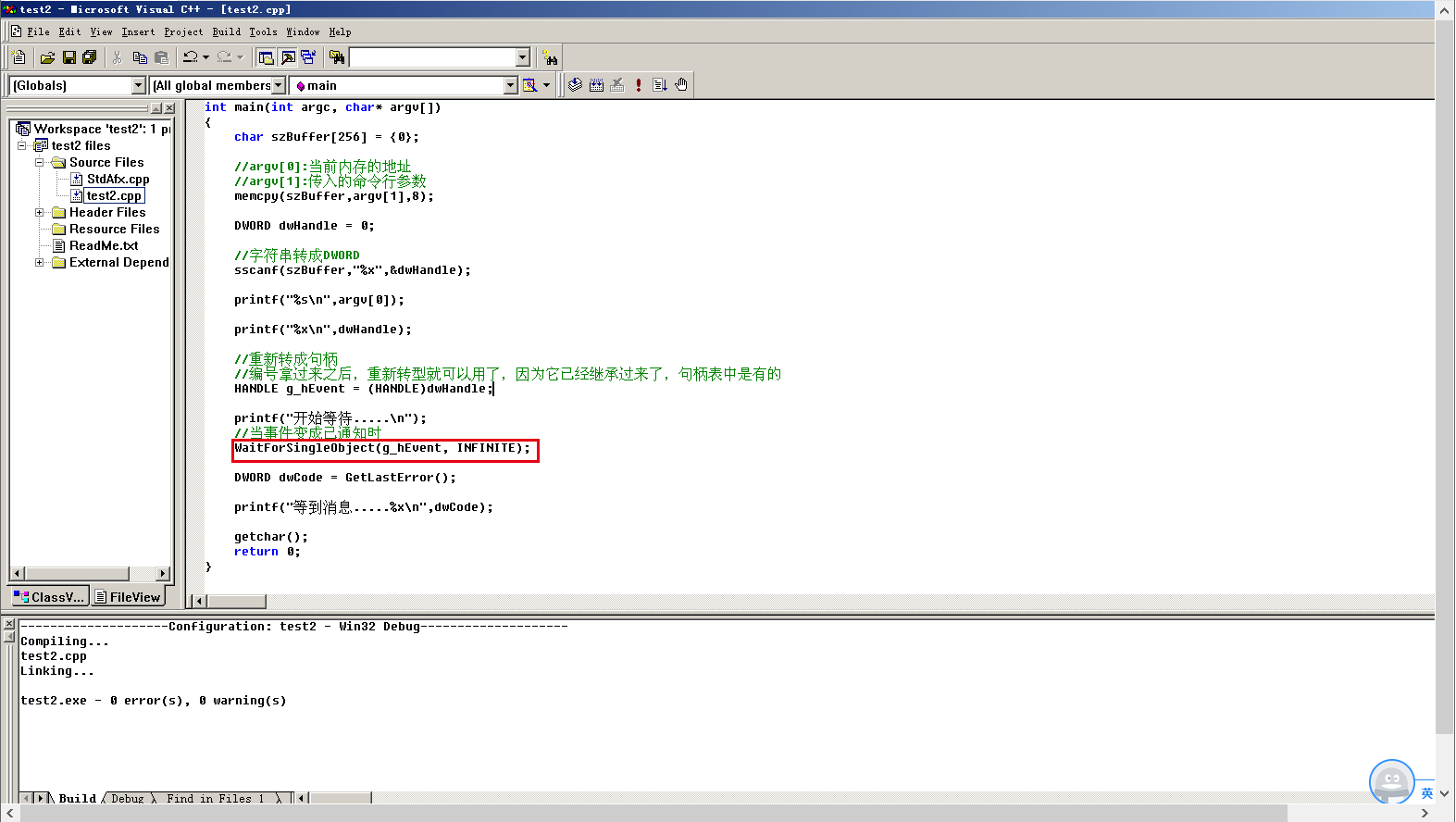Image resolution: width=1456 pixels, height=822 pixels.
Task: Click the Save floppy disk icon
Action: (x=68, y=57)
